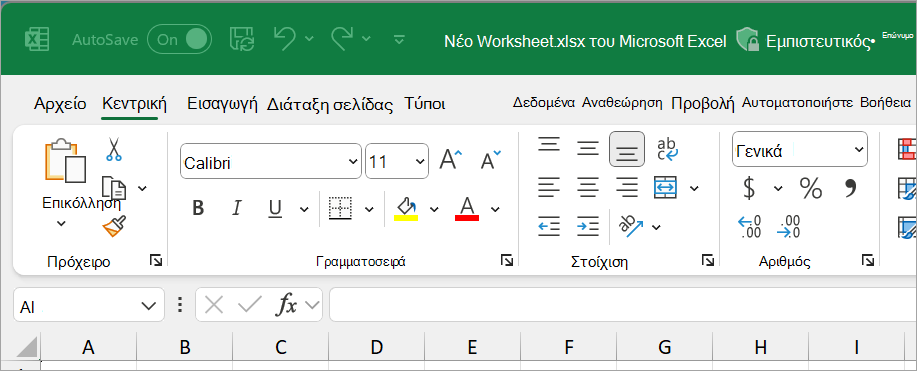Click the Save icon in title bar
Image resolution: width=917 pixels, height=371 pixels.
(x=242, y=39)
